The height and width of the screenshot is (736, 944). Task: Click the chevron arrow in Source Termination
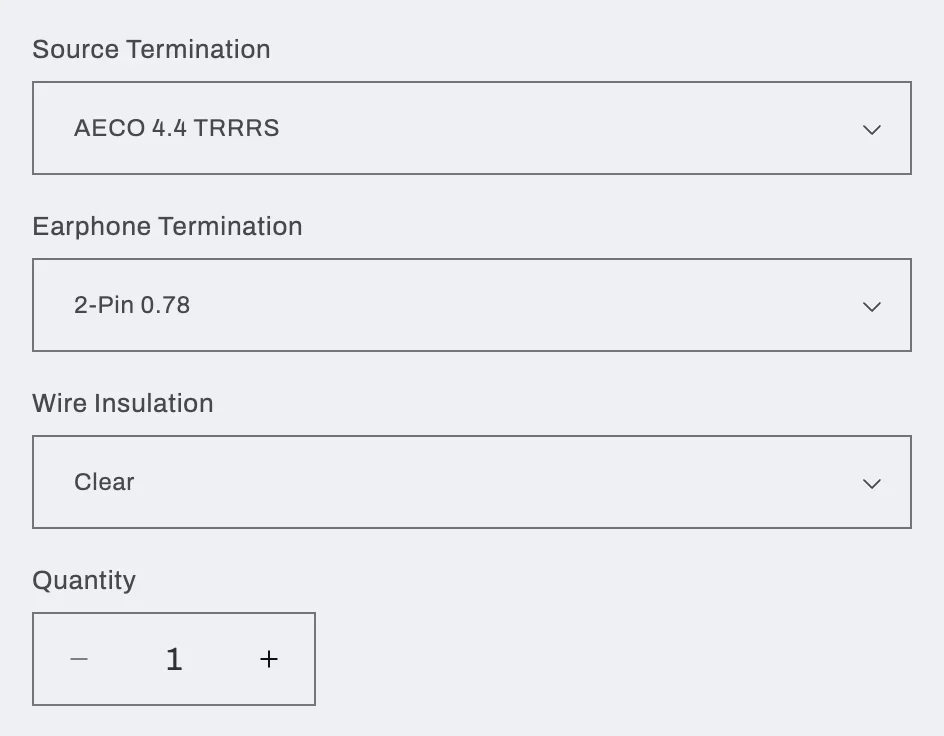871,129
